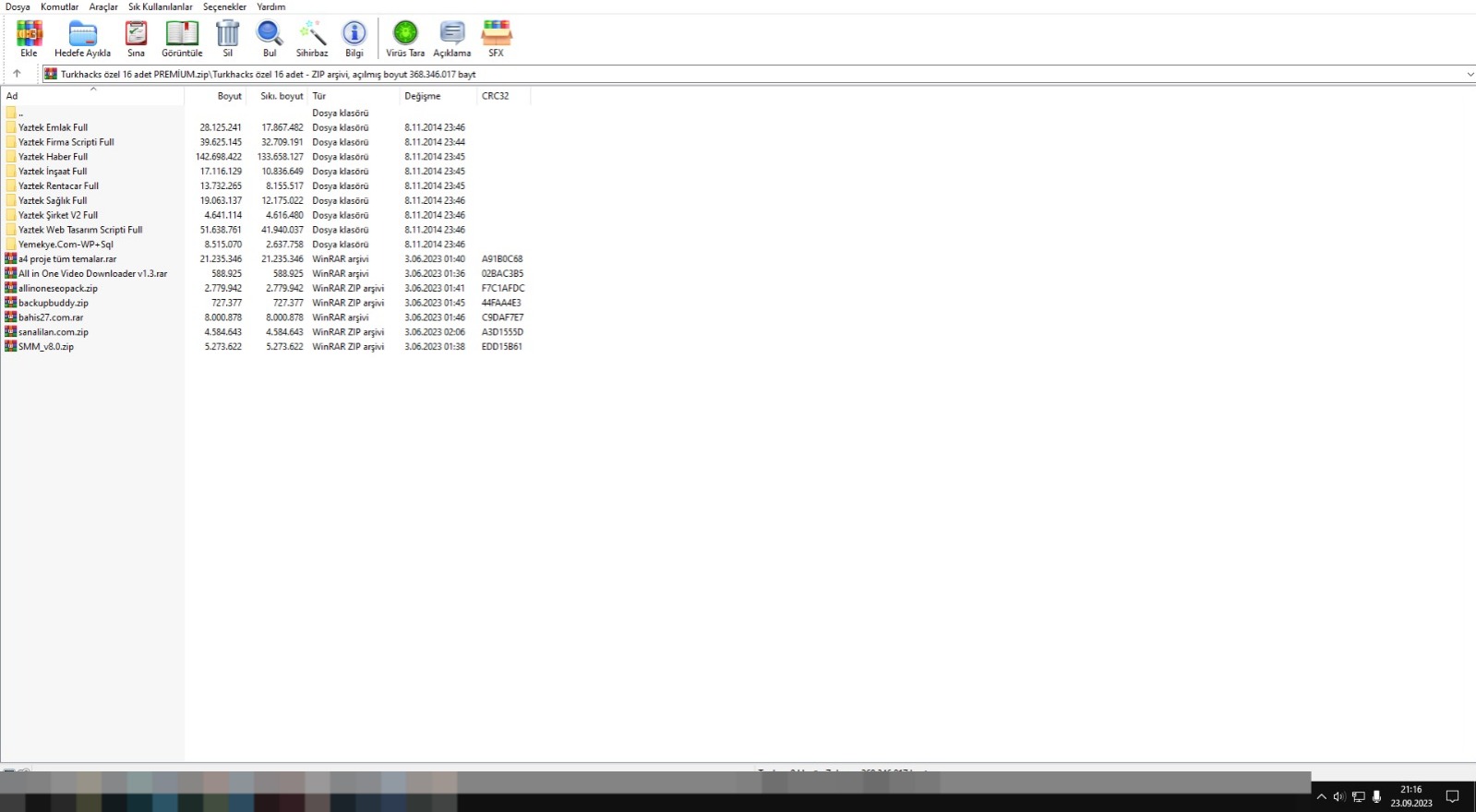Open the Araçlar menu
The height and width of the screenshot is (812, 1476).
click(x=103, y=6)
